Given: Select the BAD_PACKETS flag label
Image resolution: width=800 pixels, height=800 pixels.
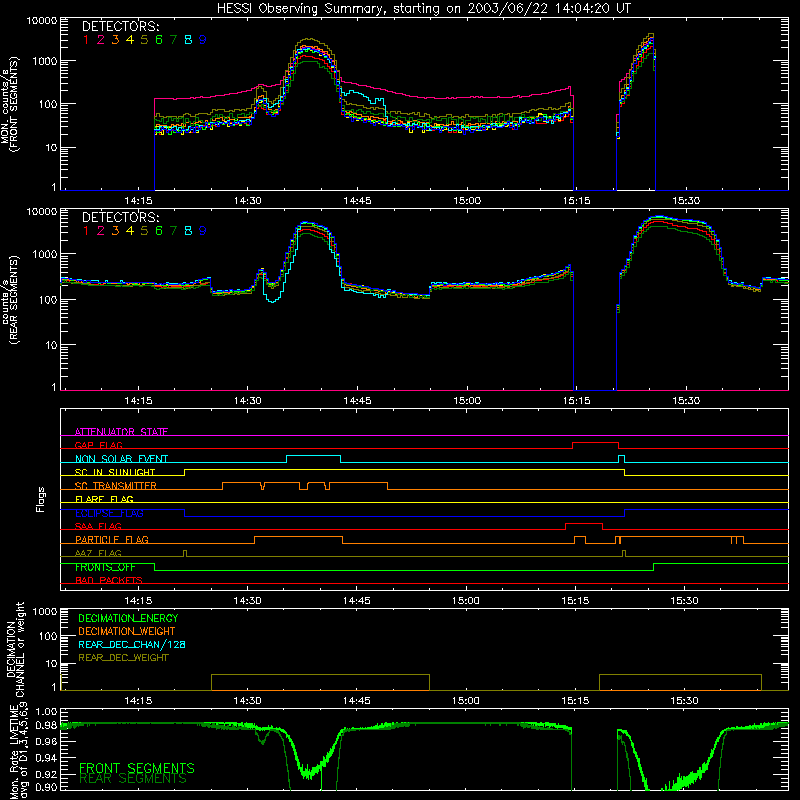Looking at the screenshot, I should point(109,580).
